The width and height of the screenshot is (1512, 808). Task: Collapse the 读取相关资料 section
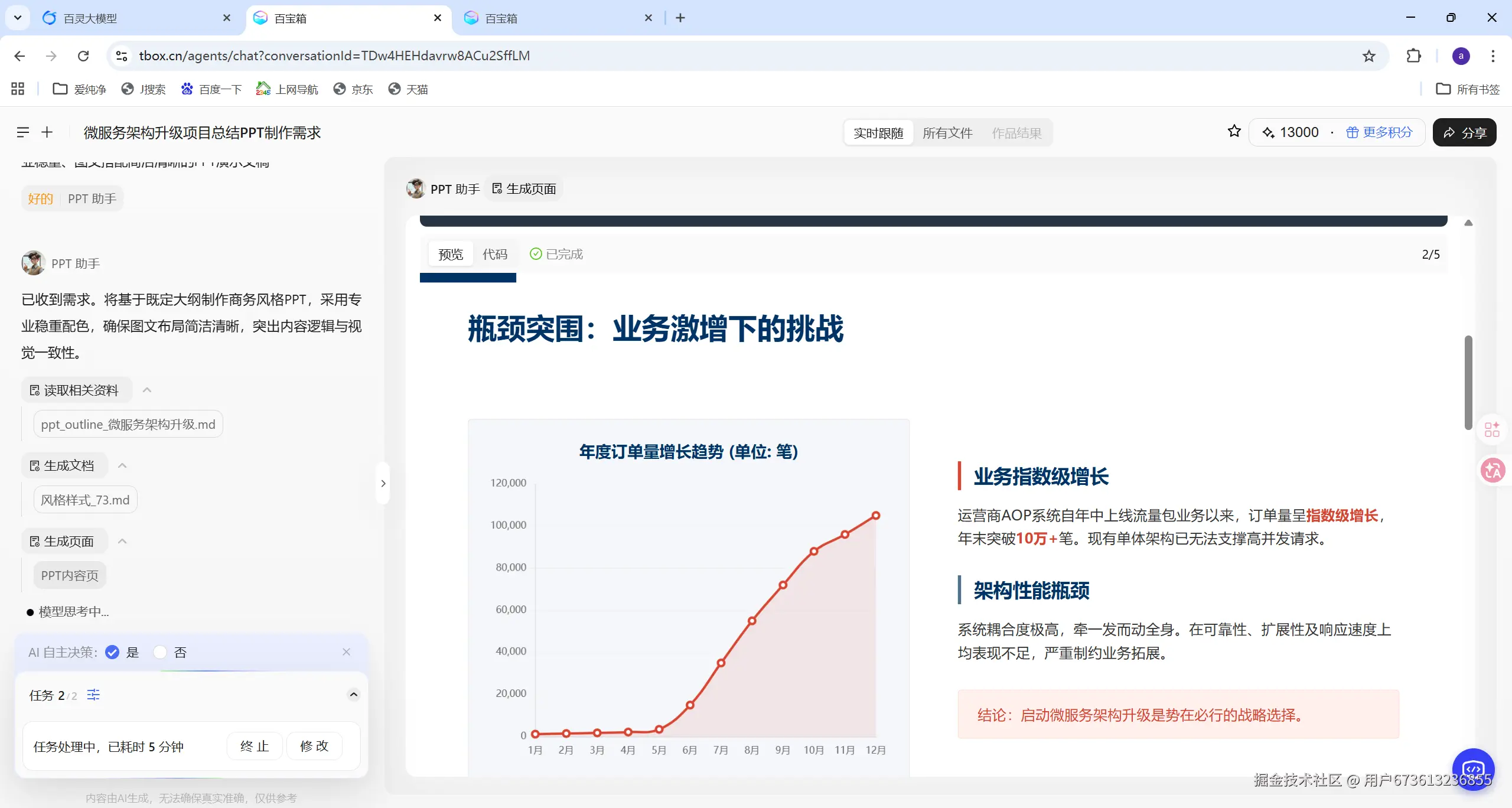pos(147,390)
